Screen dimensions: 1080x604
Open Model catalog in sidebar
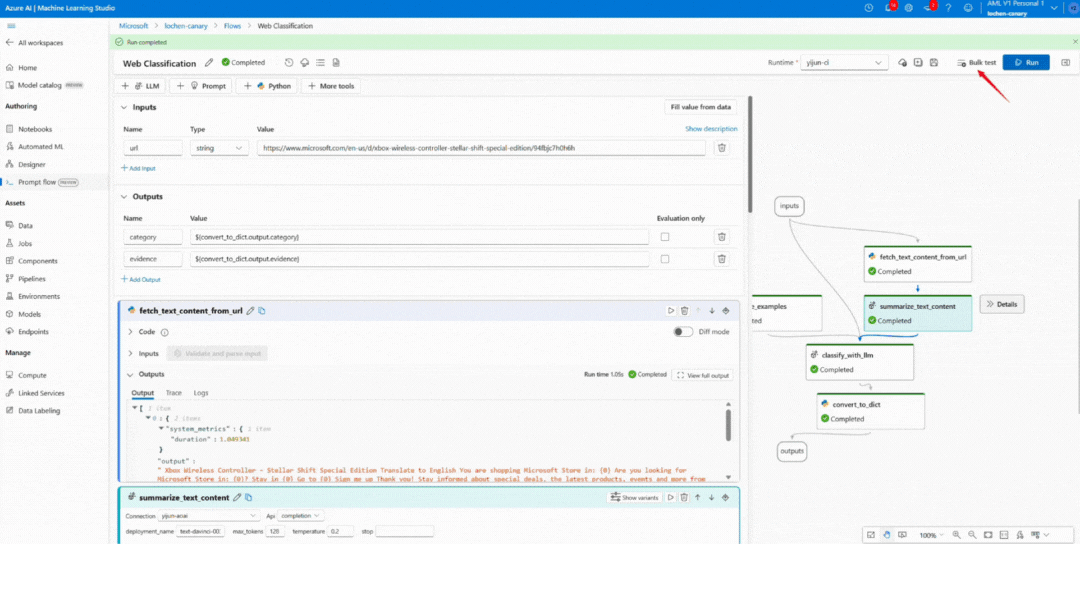(40, 85)
